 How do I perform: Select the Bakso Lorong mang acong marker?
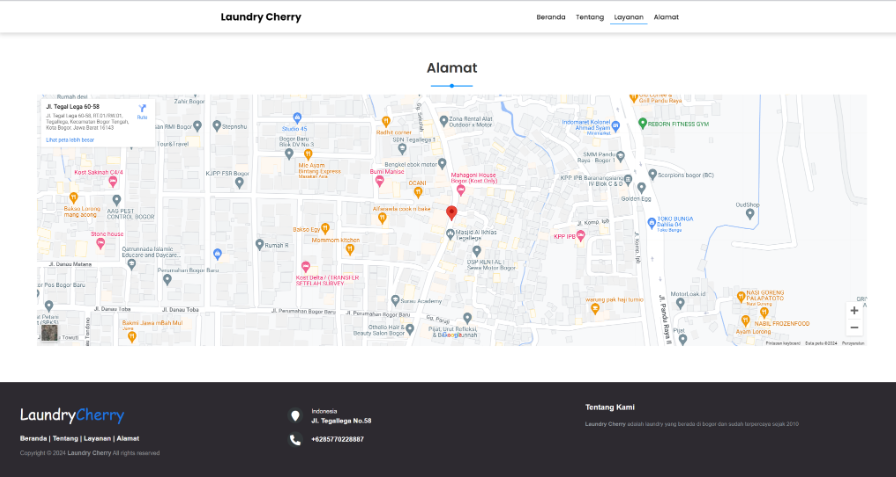(73, 198)
